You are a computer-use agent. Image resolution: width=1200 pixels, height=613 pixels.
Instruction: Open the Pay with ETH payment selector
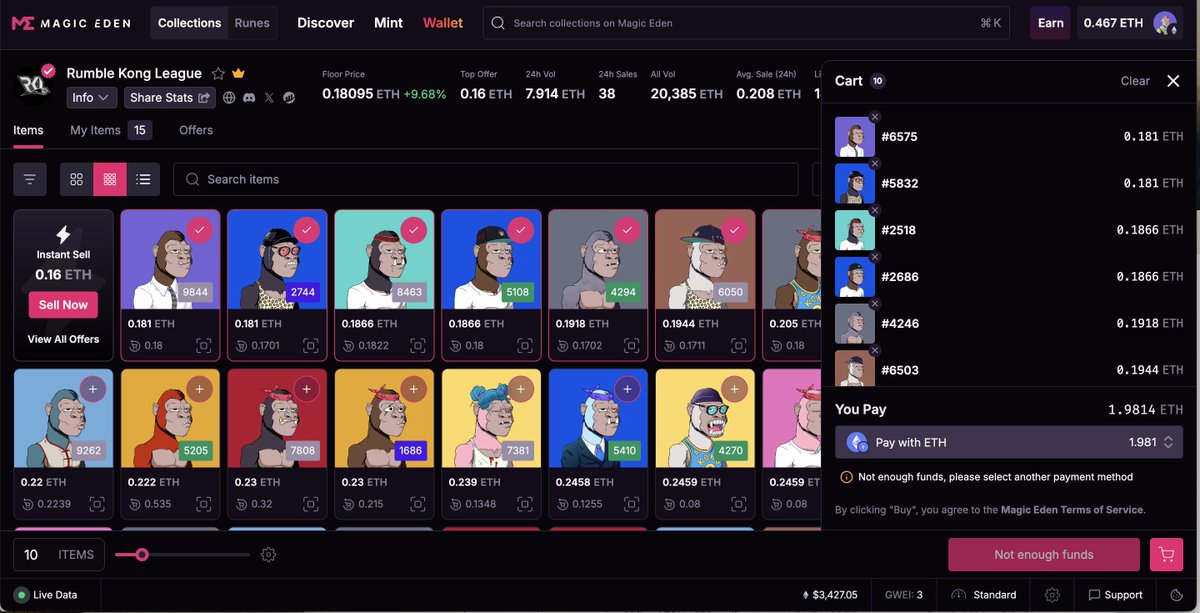coord(1009,442)
